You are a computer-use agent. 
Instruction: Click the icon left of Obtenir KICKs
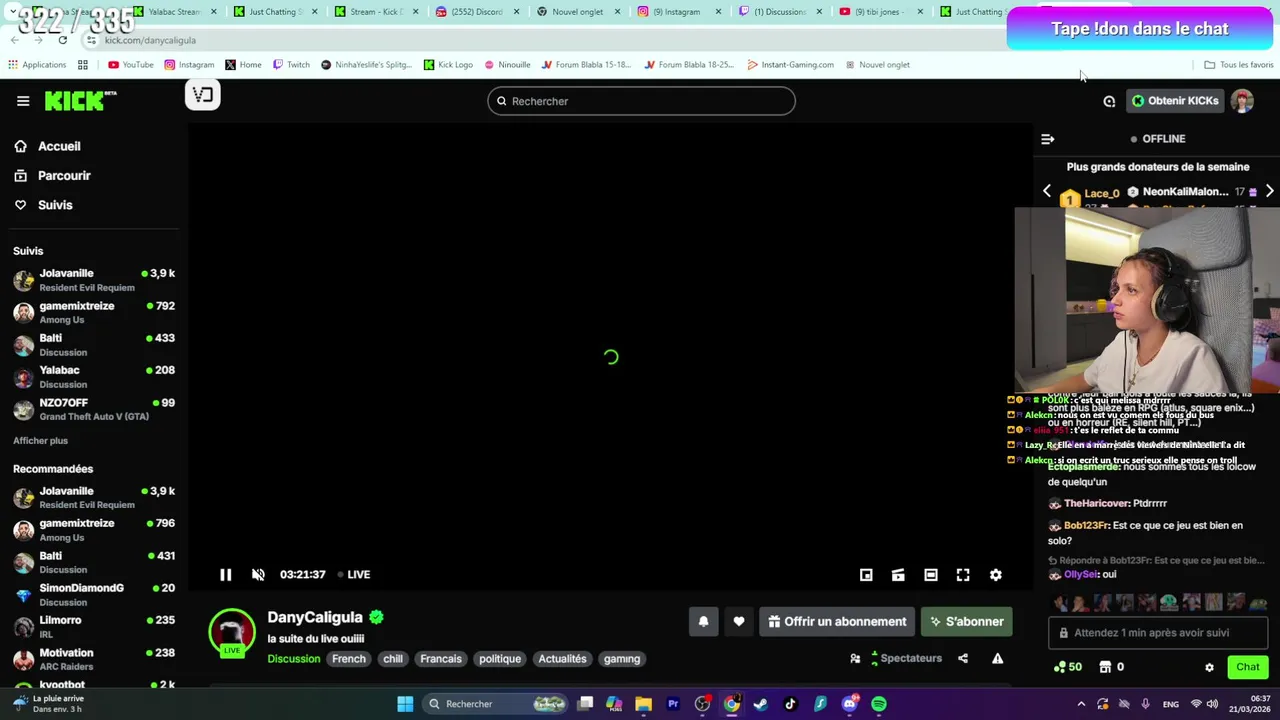click(1109, 101)
